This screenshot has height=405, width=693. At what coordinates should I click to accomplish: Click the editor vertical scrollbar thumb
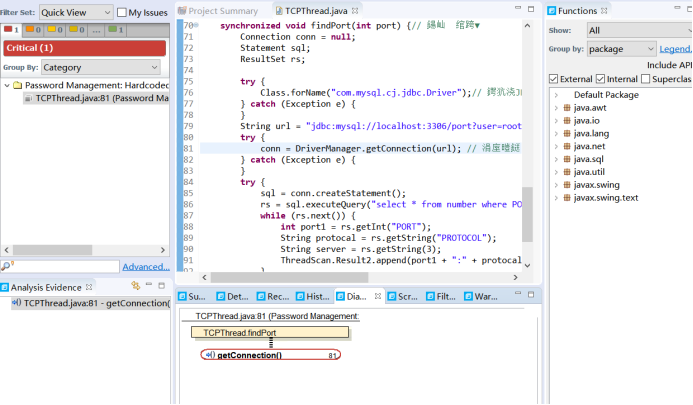click(x=527, y=214)
